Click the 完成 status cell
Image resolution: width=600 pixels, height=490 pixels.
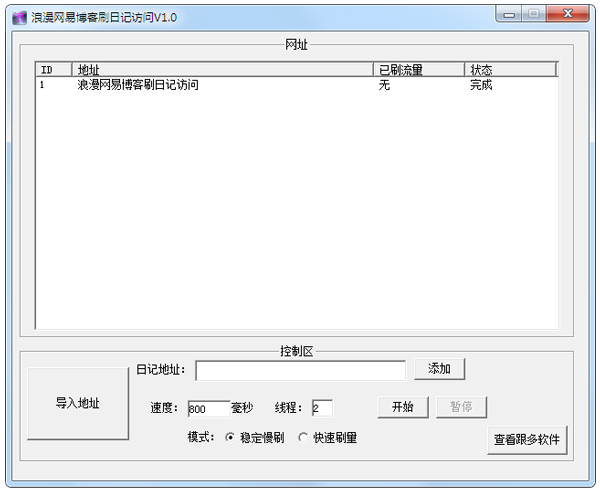(481, 85)
